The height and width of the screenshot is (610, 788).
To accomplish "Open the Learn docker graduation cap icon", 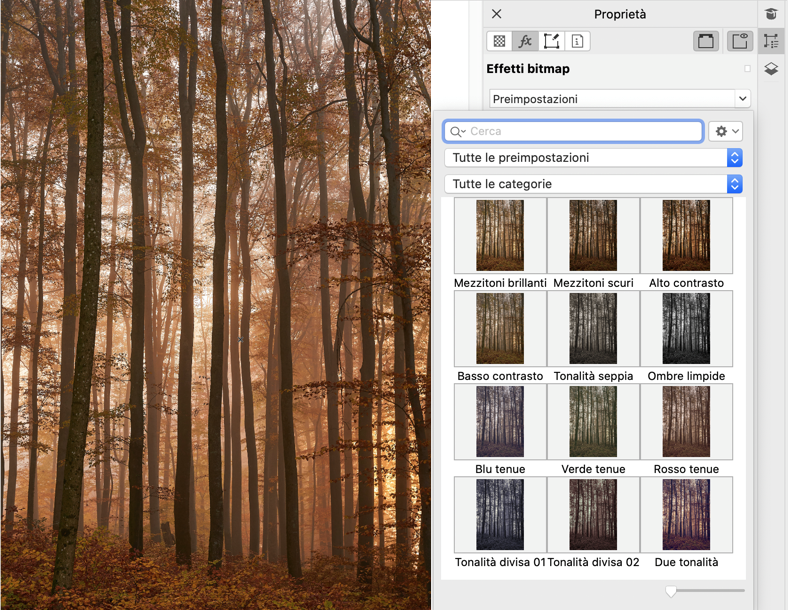I will 771,14.
